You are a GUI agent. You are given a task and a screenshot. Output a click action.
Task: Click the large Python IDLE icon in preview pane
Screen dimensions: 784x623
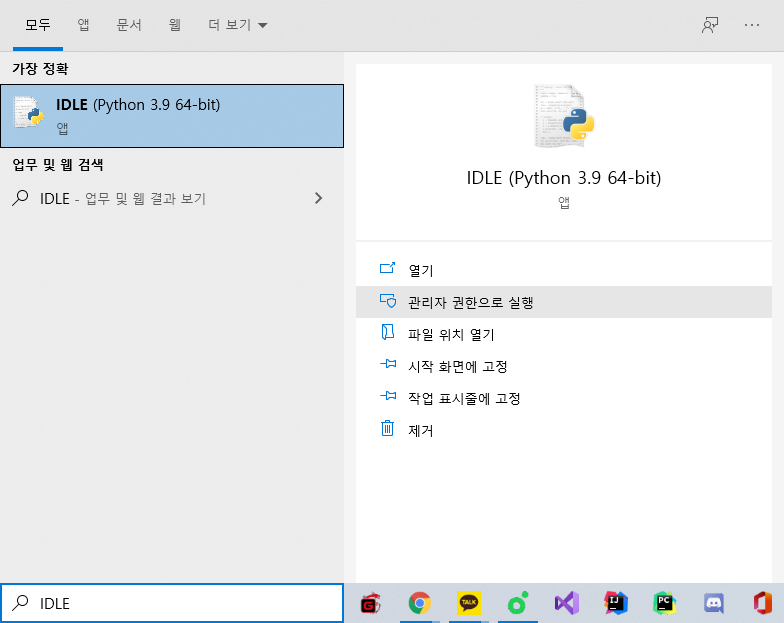(564, 116)
